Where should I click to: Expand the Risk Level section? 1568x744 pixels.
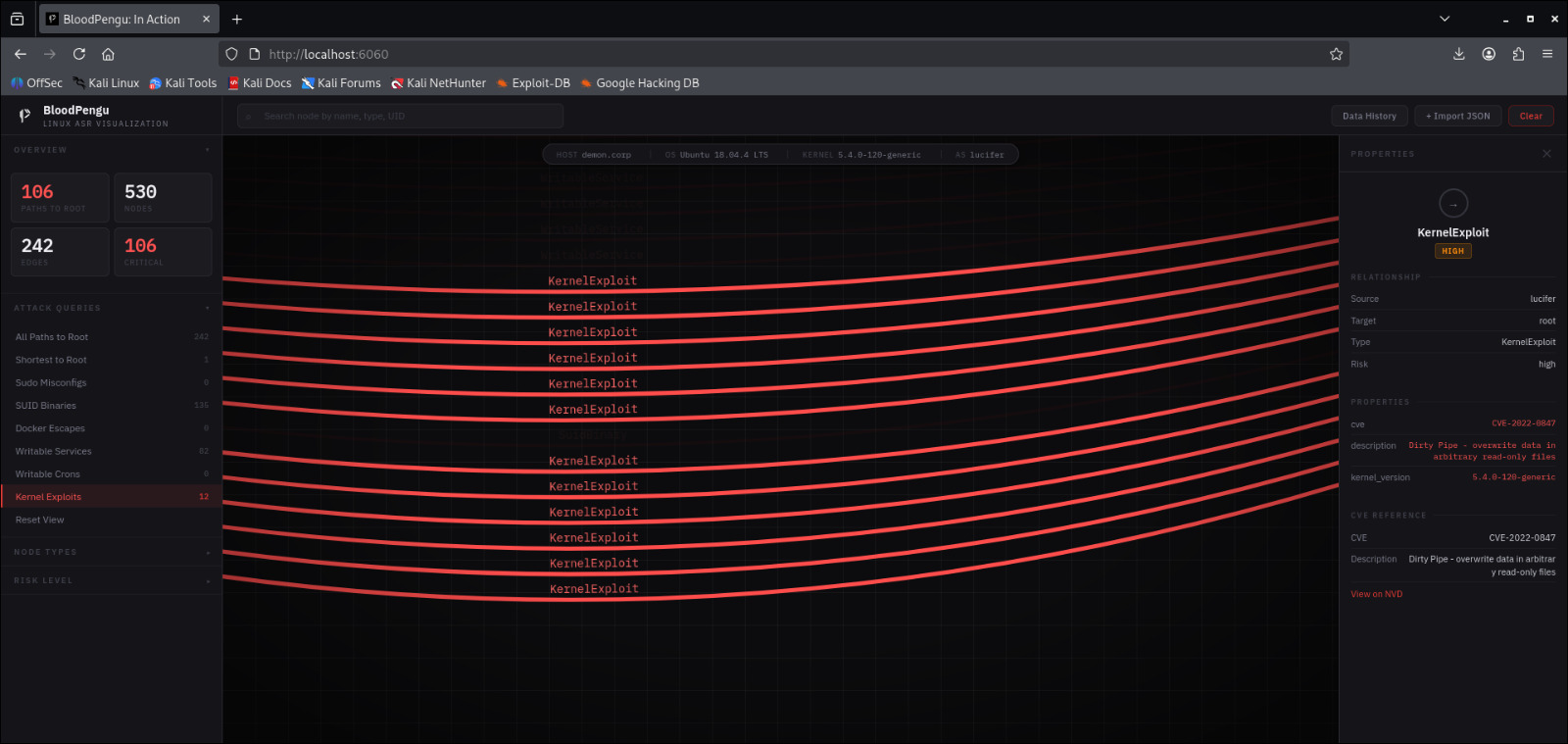[x=207, y=581]
